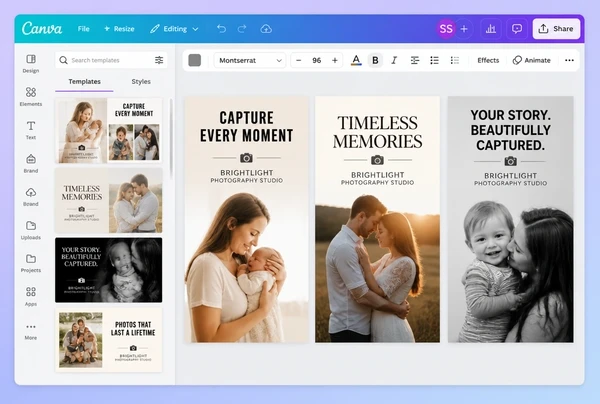This screenshot has height=404, width=600.
Task: Click the Animate button
Action: click(532, 60)
